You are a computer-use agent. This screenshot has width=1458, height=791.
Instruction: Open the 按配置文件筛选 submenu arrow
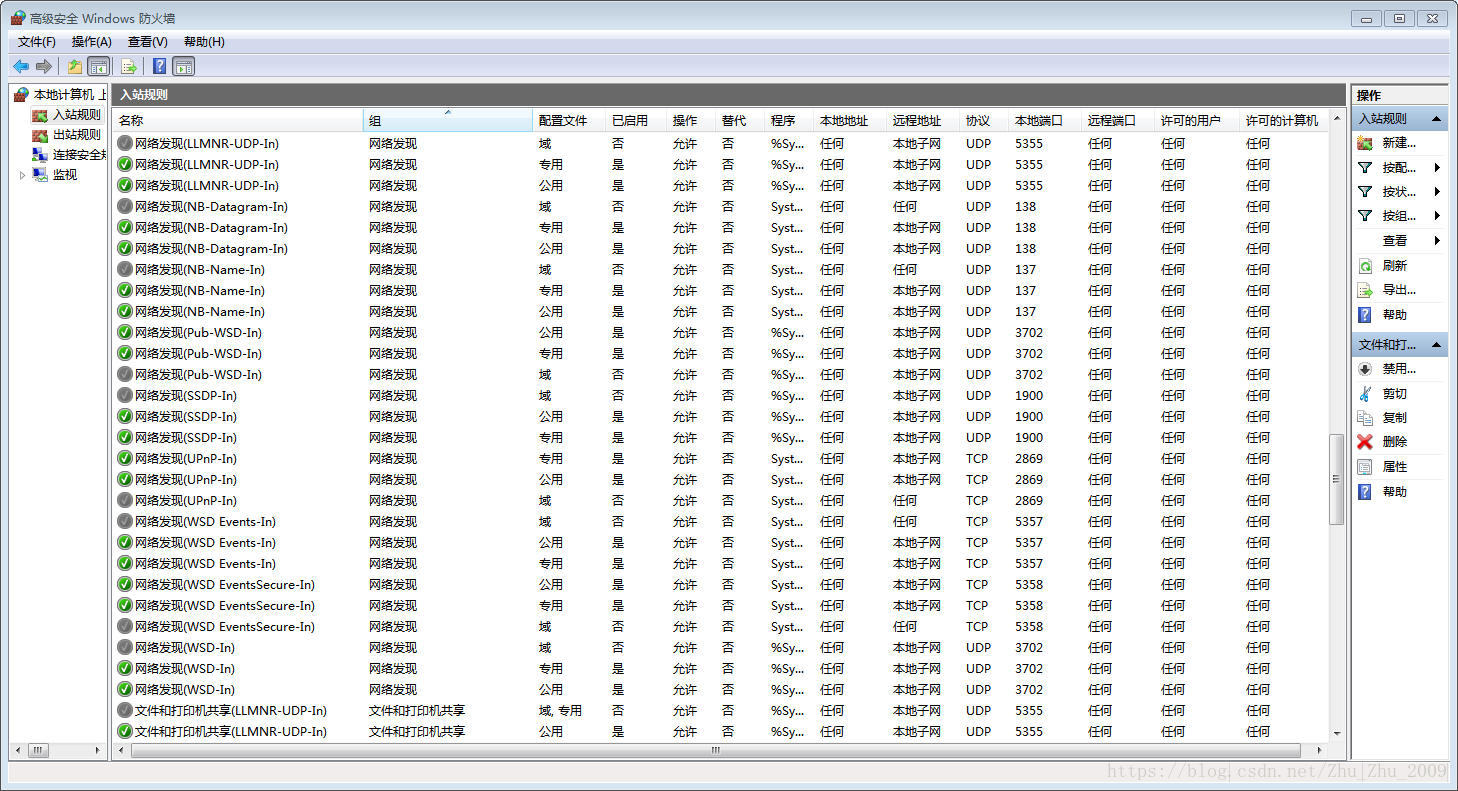[x=1437, y=168]
